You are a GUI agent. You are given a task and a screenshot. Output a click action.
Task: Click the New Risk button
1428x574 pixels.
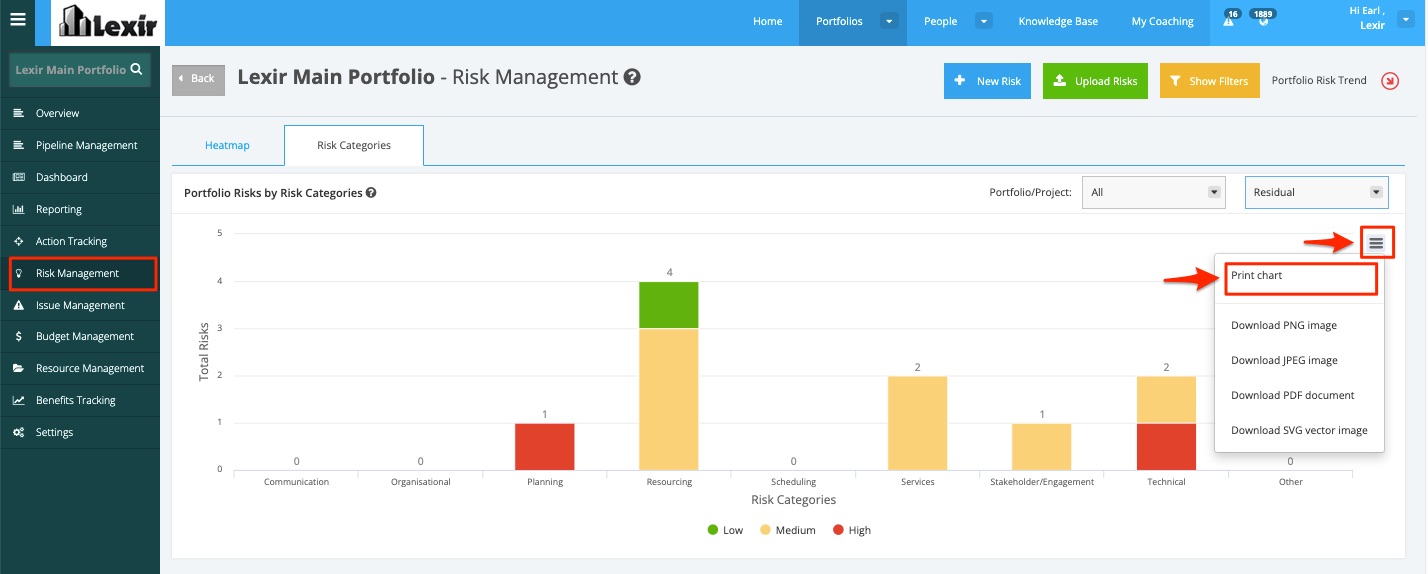click(x=987, y=81)
